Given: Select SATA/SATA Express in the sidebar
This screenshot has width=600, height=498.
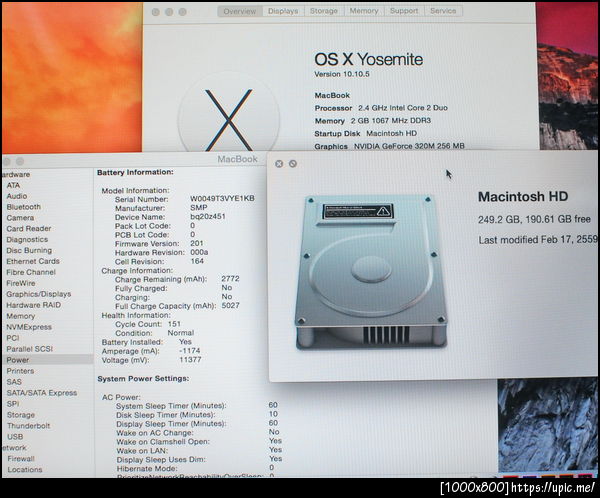Looking at the screenshot, I should pyautogui.click(x=42, y=393).
